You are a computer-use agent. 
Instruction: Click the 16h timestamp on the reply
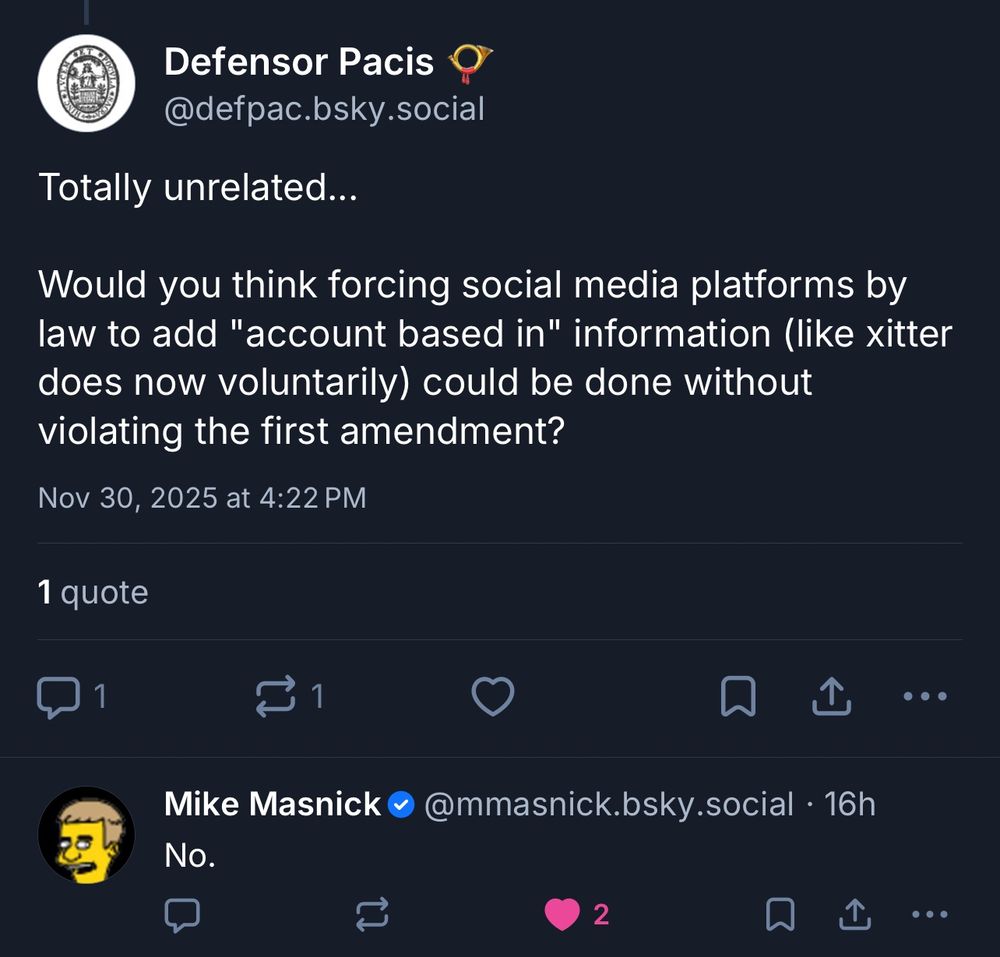coord(855,804)
